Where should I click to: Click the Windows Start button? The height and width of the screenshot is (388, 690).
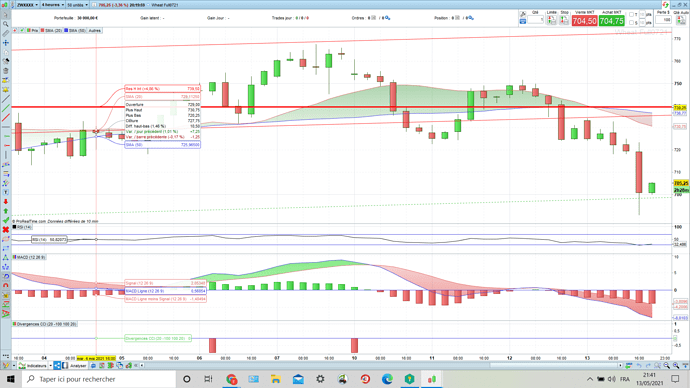11,379
